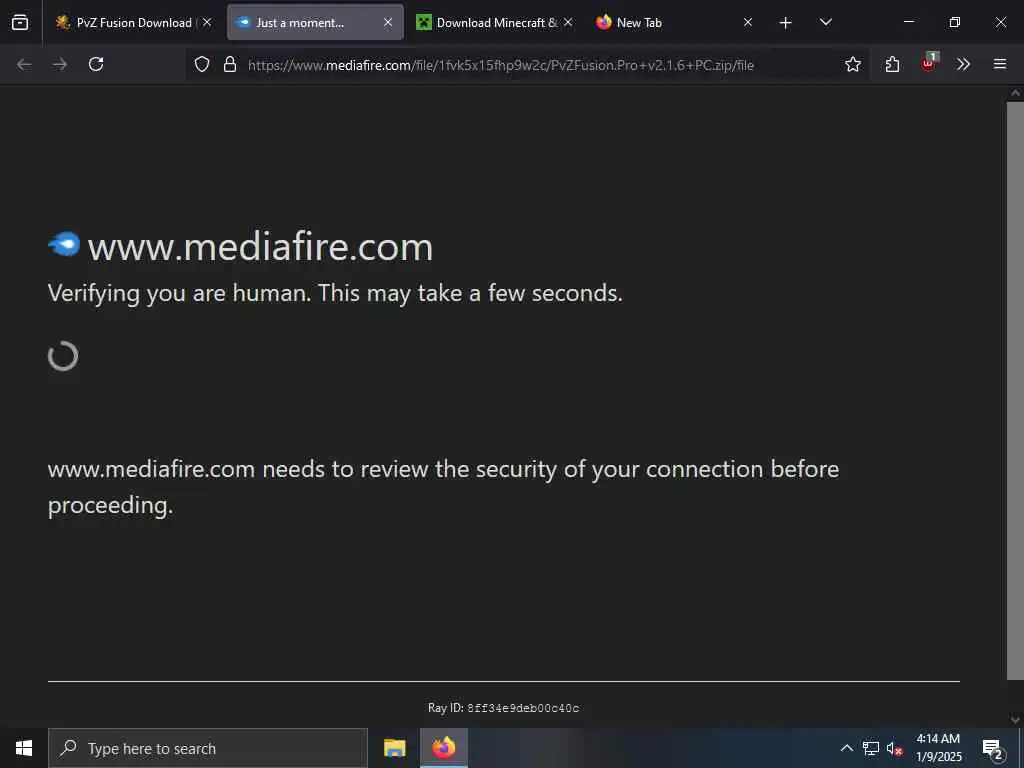1024x768 pixels.
Task: Reload the current page
Action: tap(96, 64)
